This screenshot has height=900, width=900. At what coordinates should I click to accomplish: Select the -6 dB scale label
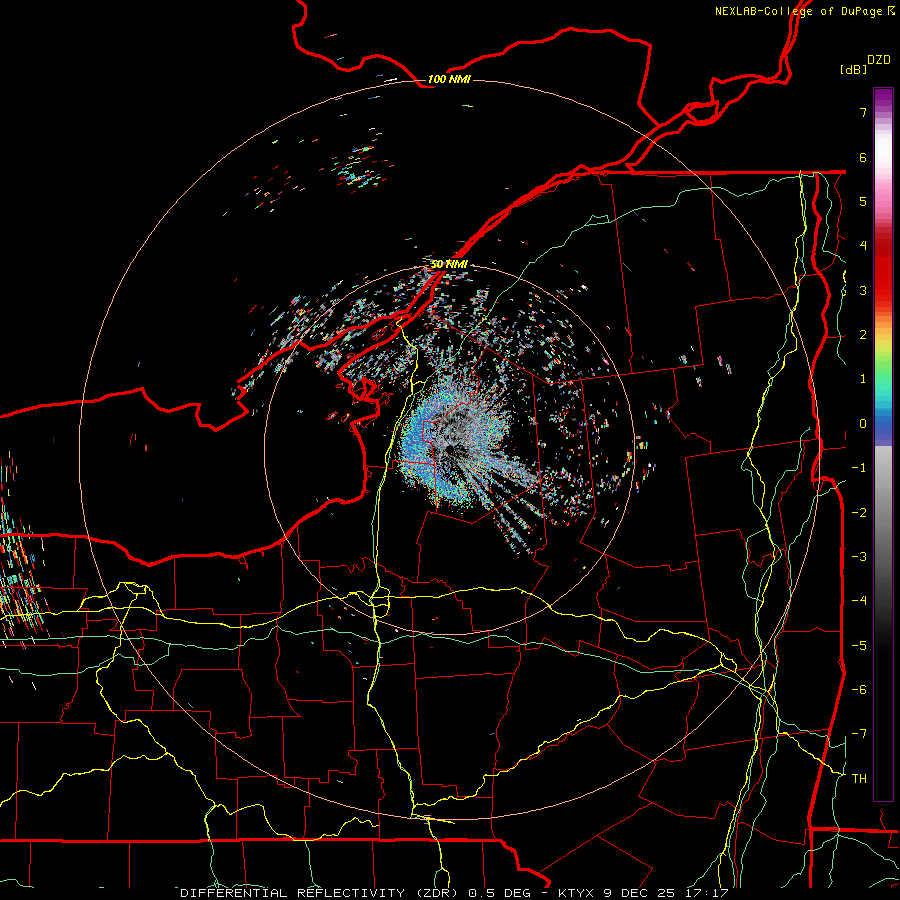[x=859, y=690]
